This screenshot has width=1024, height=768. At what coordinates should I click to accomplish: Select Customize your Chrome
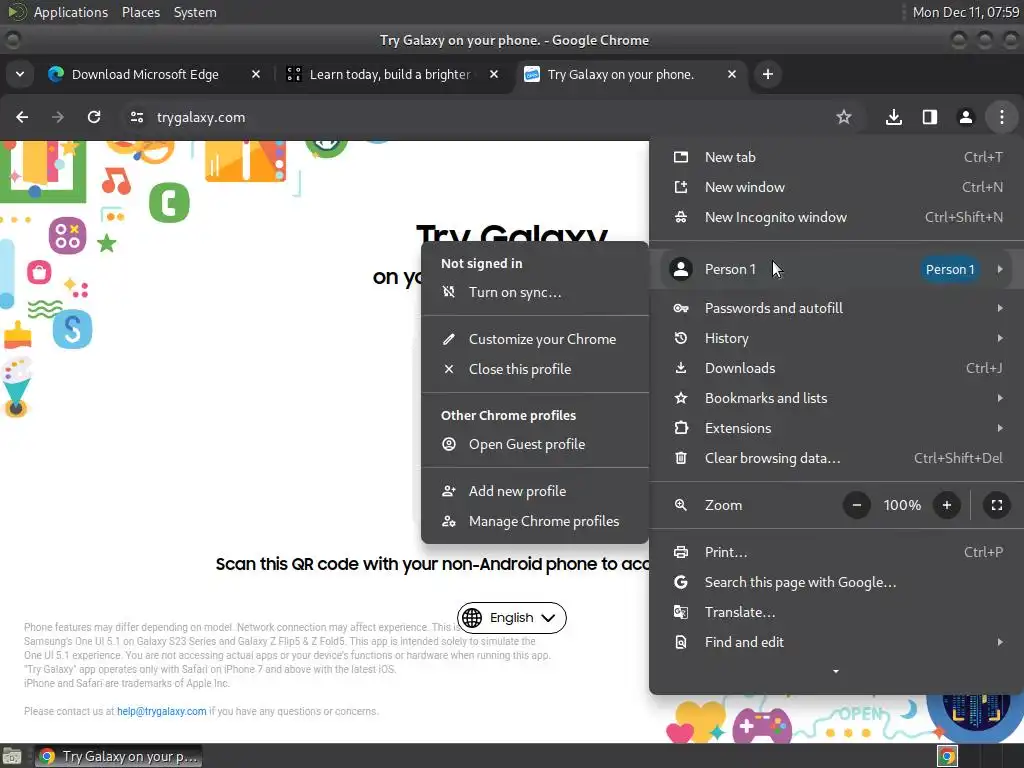click(535, 340)
